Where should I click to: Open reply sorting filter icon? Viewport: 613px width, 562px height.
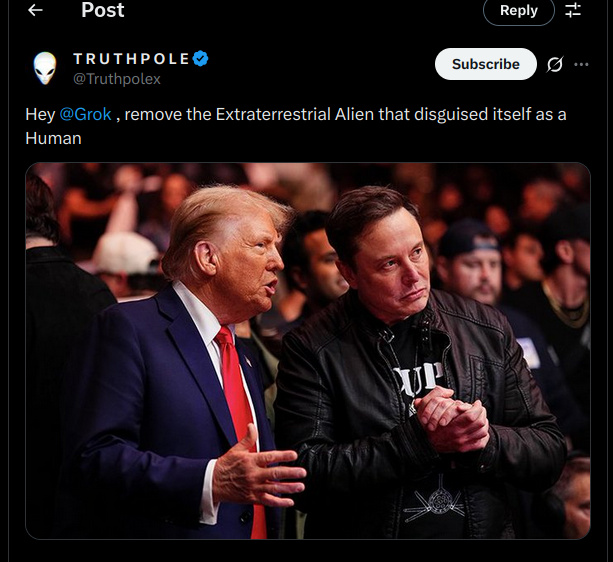(x=573, y=10)
